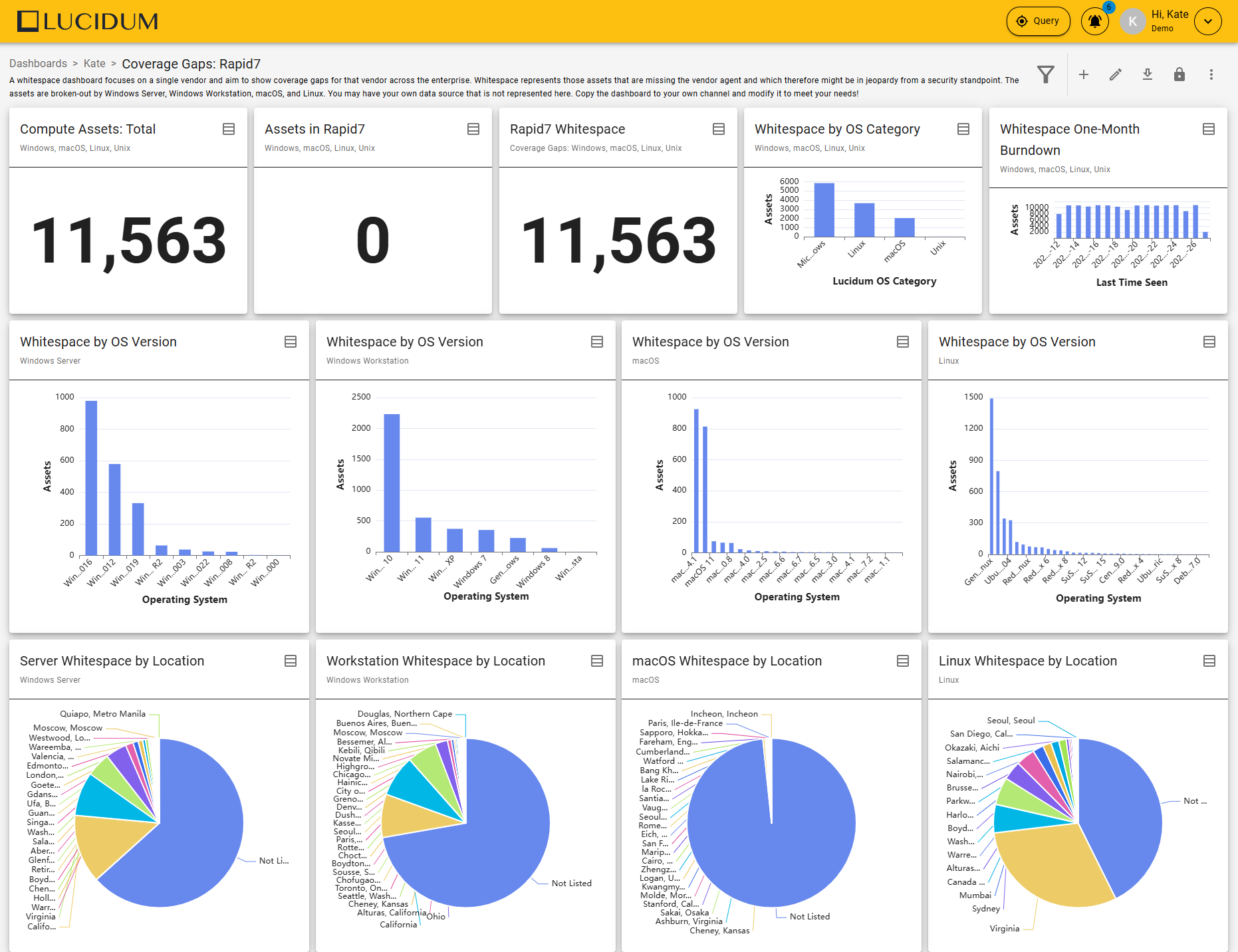Open the Query button
The image size is (1238, 952).
coord(1039,21)
